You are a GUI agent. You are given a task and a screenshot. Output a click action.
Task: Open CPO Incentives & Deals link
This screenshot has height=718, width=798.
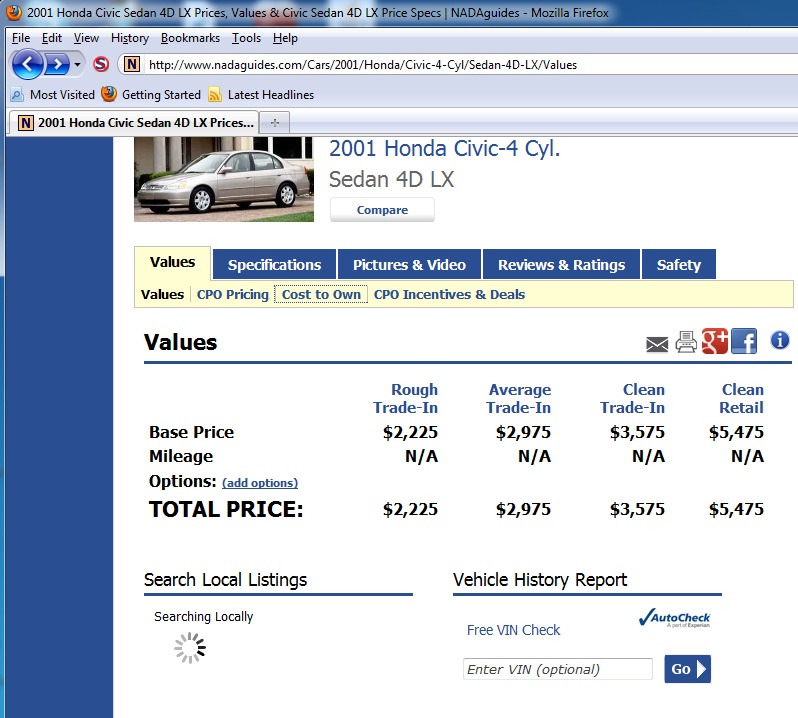click(x=449, y=294)
